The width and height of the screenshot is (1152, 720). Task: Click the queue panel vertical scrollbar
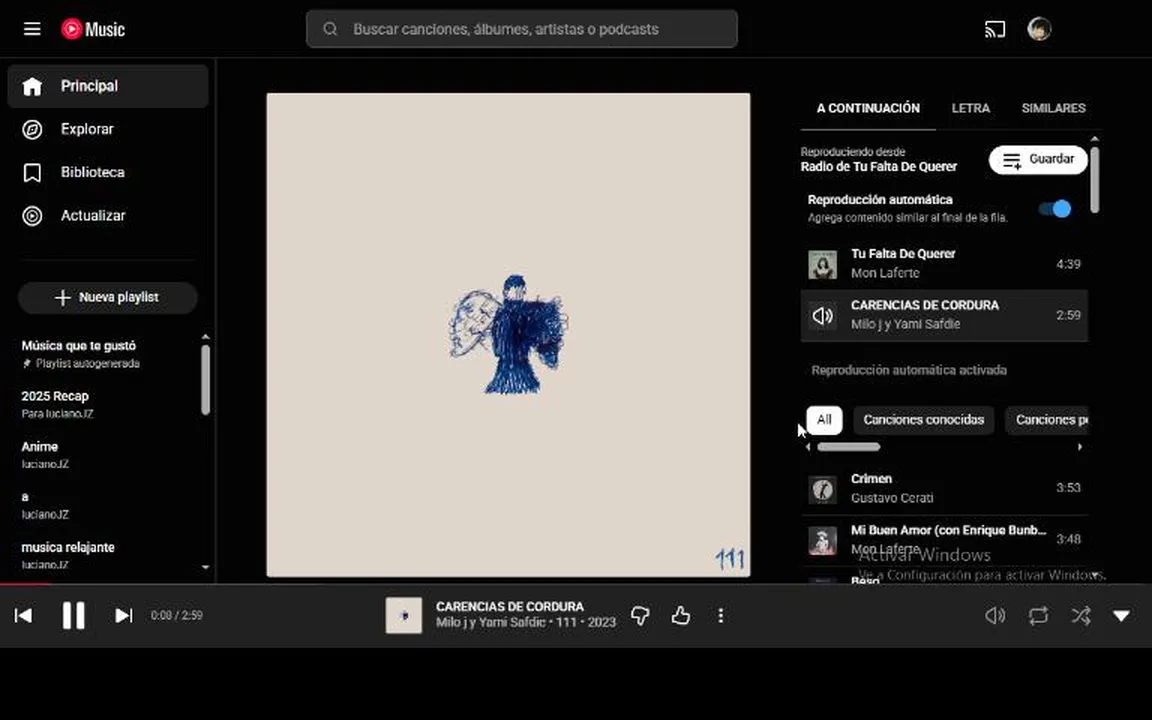(x=1095, y=180)
